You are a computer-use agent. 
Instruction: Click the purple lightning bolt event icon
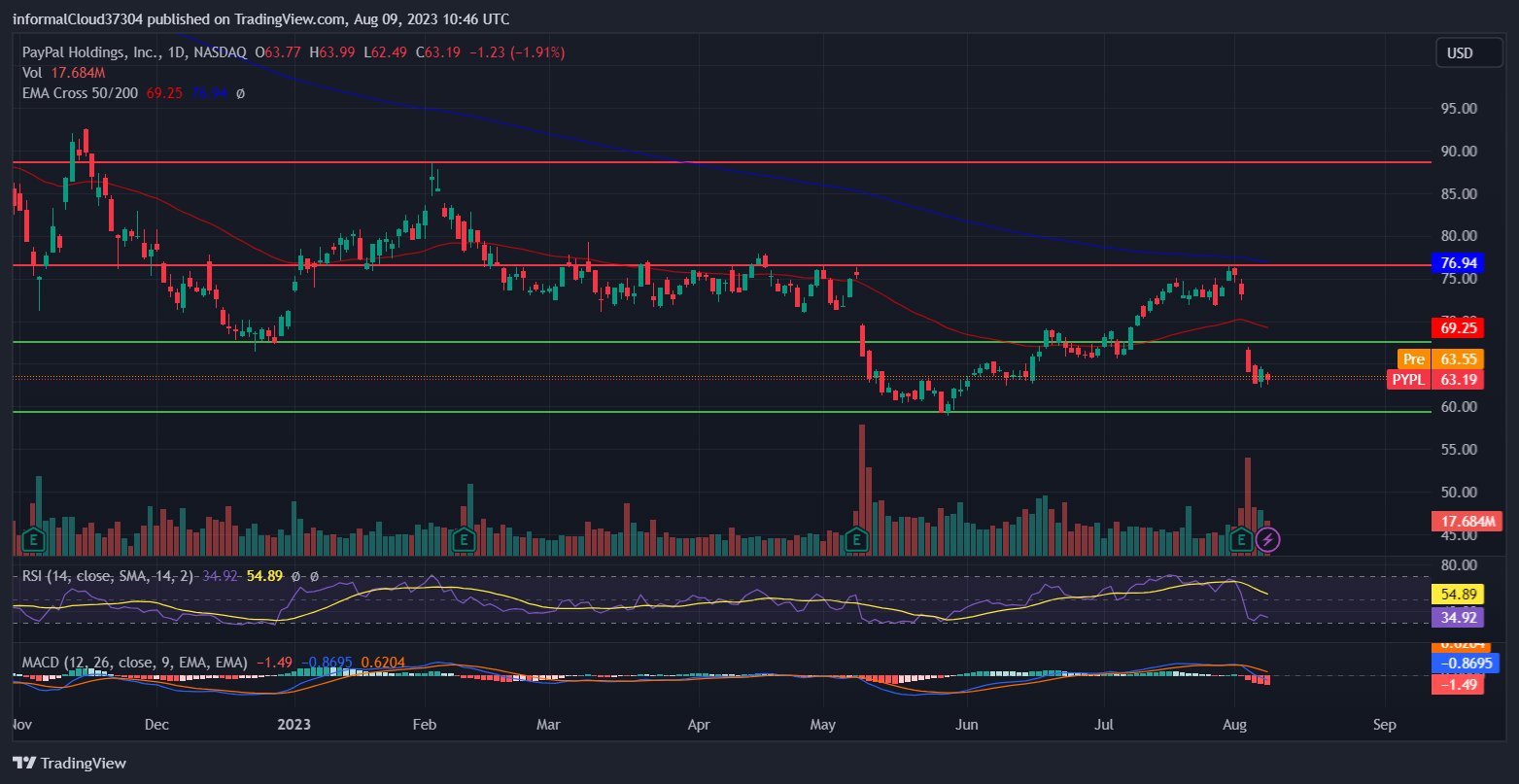click(1267, 539)
